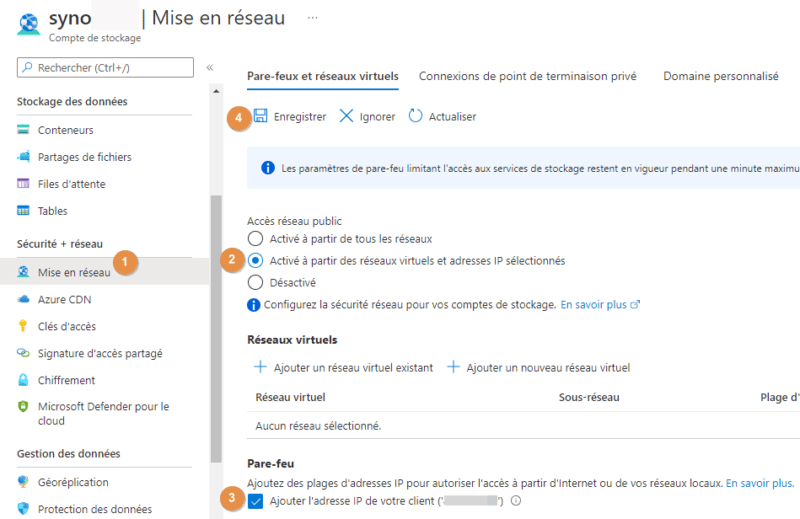Switch to Pare-feux et réseaux virtuels tab
This screenshot has height=519, width=800.
322,76
